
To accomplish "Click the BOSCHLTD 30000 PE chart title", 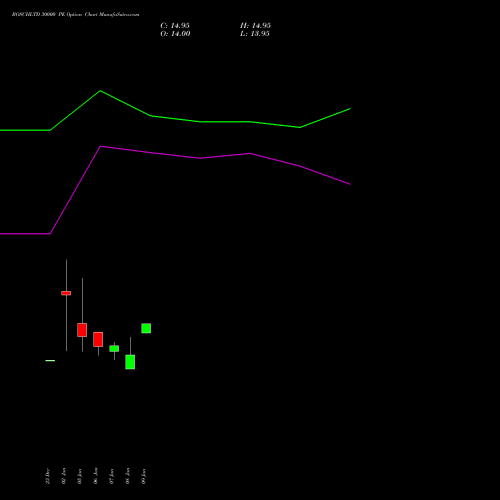I will pos(76,15).
